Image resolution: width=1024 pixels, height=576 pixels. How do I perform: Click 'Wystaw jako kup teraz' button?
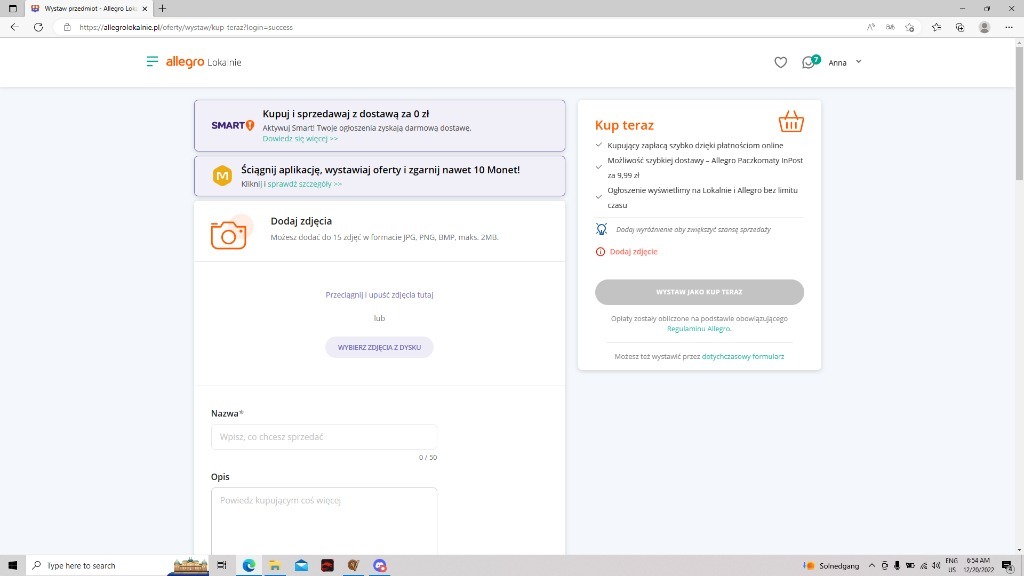pos(699,292)
